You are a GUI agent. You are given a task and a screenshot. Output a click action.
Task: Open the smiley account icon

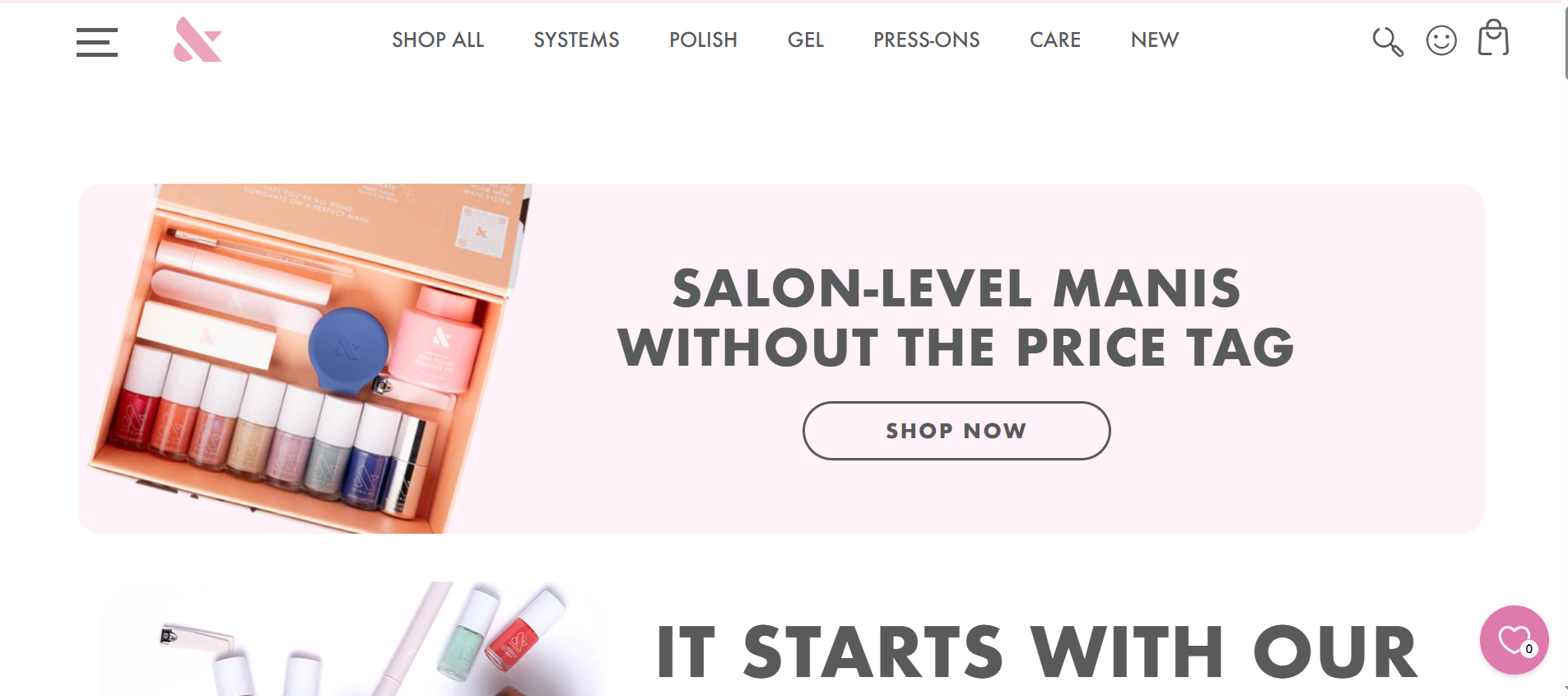[1441, 40]
